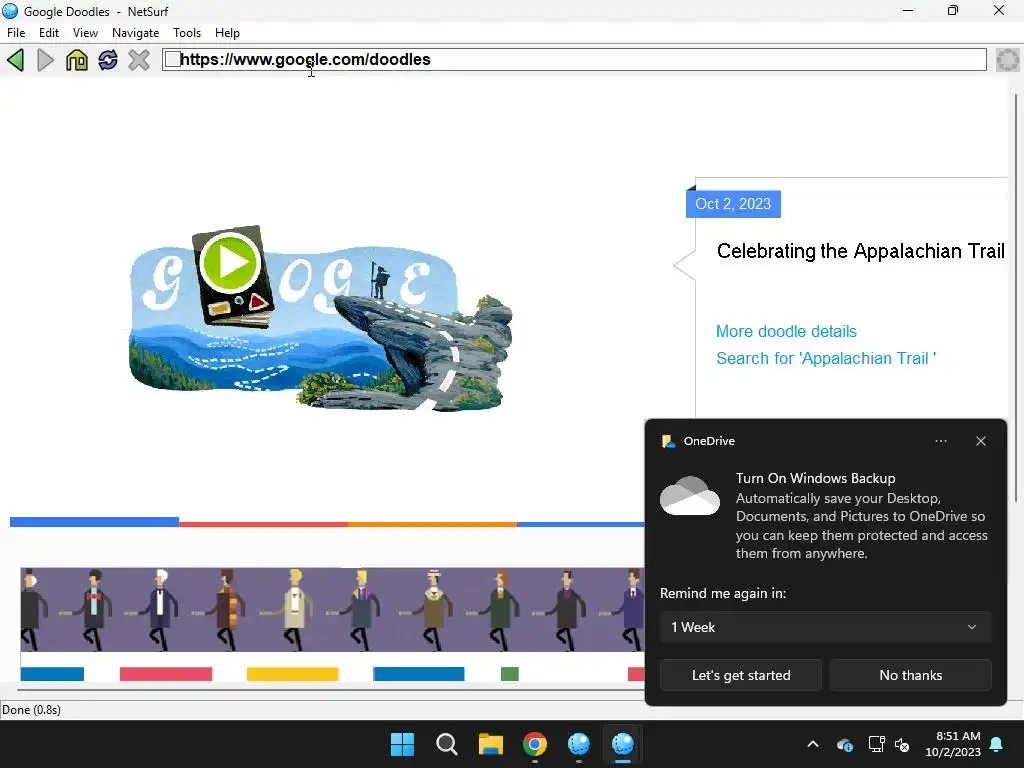Click the Oct 2, 2023 date label
Viewport: 1024px width, 768px height.
click(x=733, y=204)
